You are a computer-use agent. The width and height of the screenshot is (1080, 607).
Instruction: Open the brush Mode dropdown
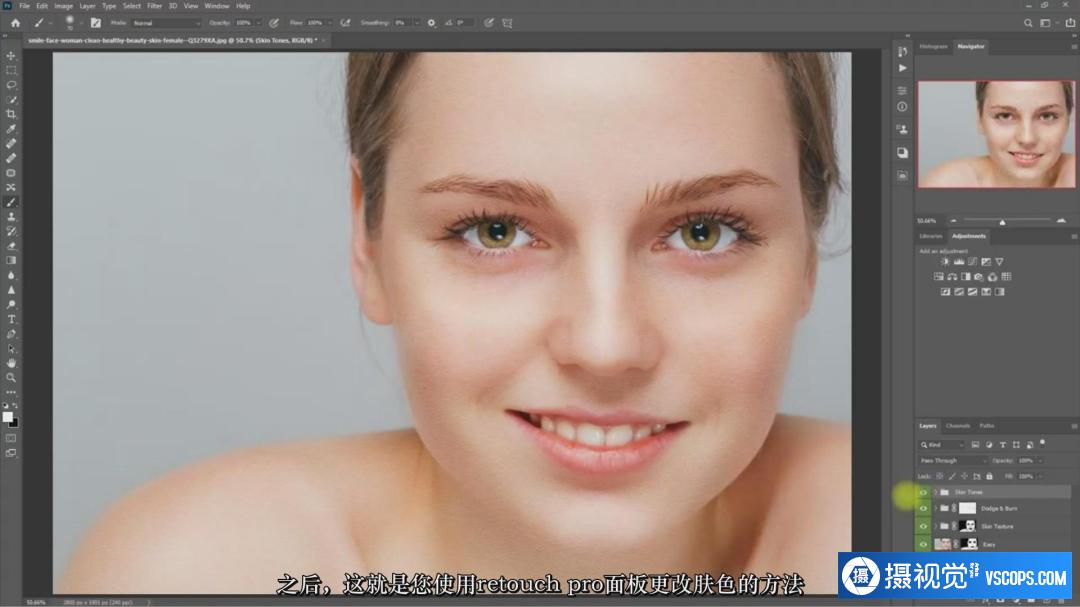[167, 23]
